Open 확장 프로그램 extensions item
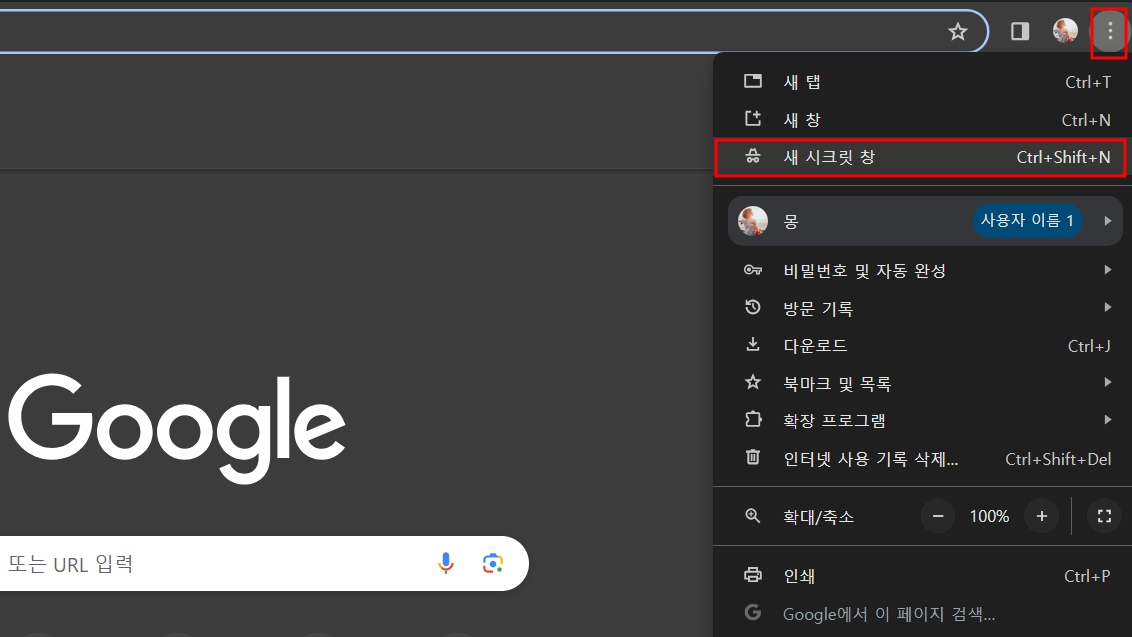 923,420
